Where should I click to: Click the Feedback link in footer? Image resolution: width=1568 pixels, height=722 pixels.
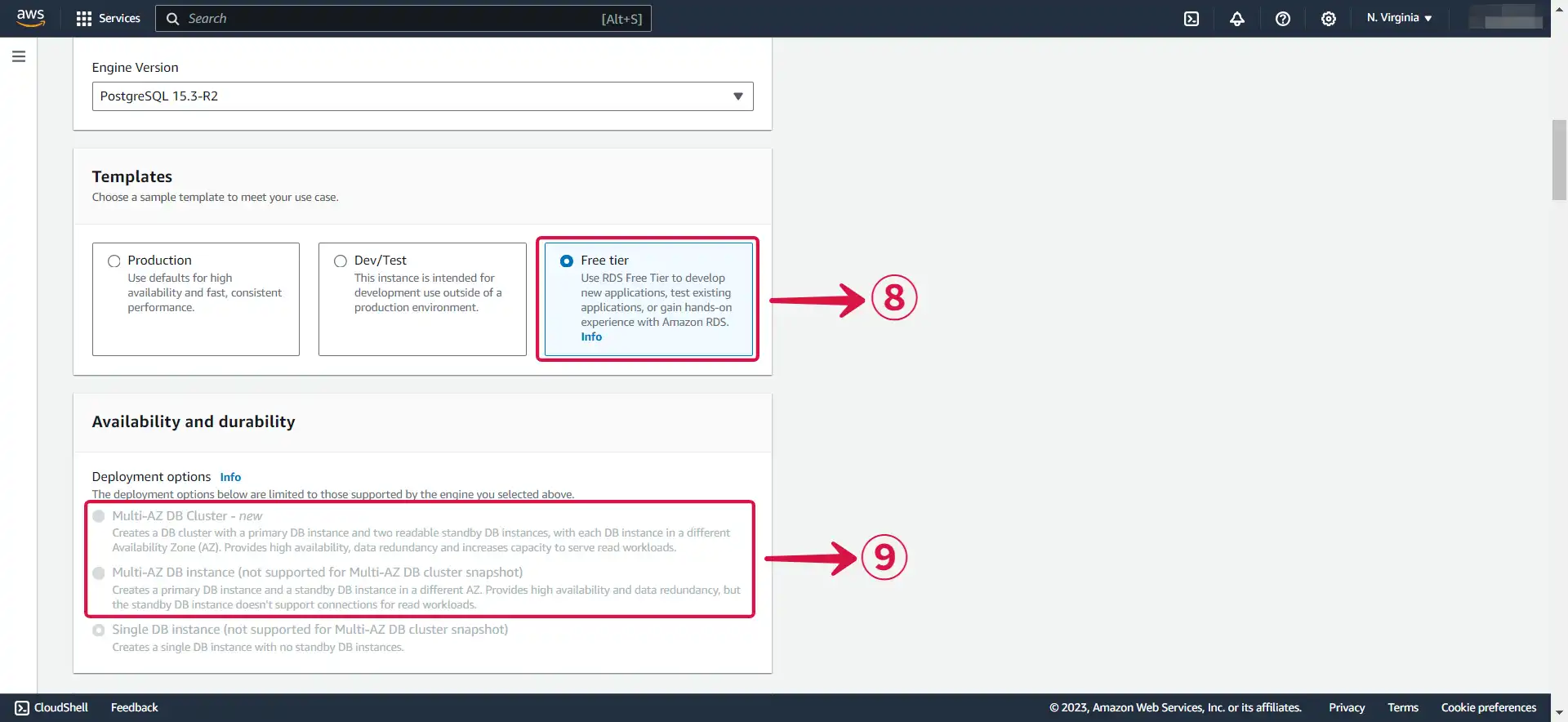click(x=135, y=707)
